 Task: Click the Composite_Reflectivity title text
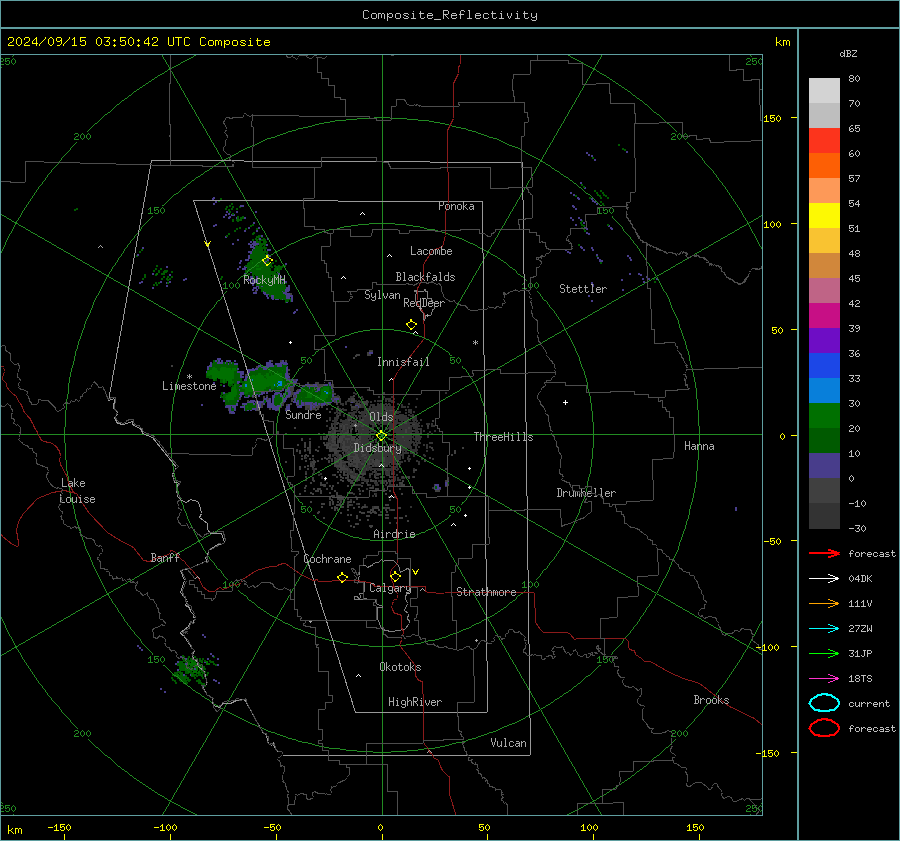coord(450,15)
